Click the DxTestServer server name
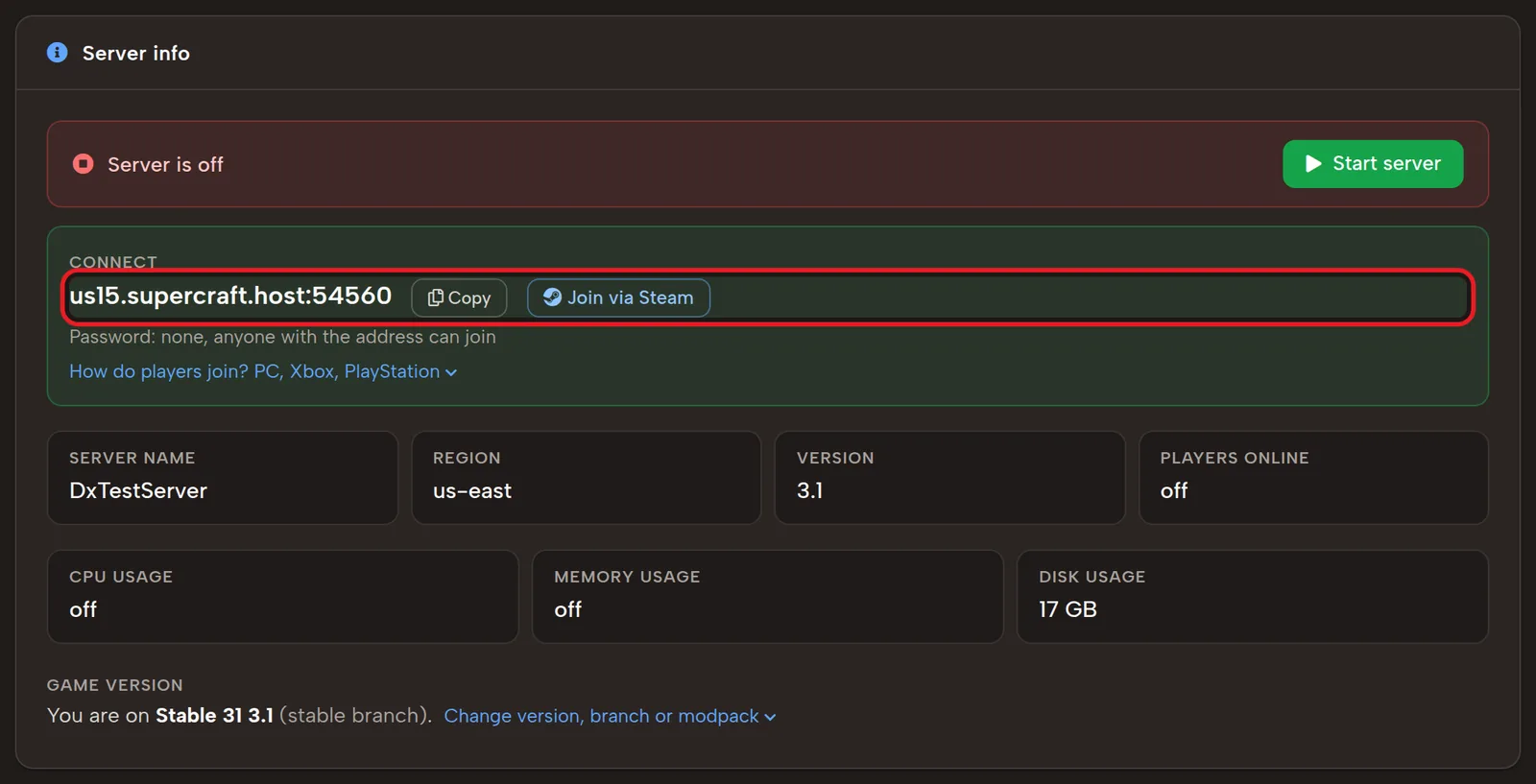1536x784 pixels. [x=138, y=490]
